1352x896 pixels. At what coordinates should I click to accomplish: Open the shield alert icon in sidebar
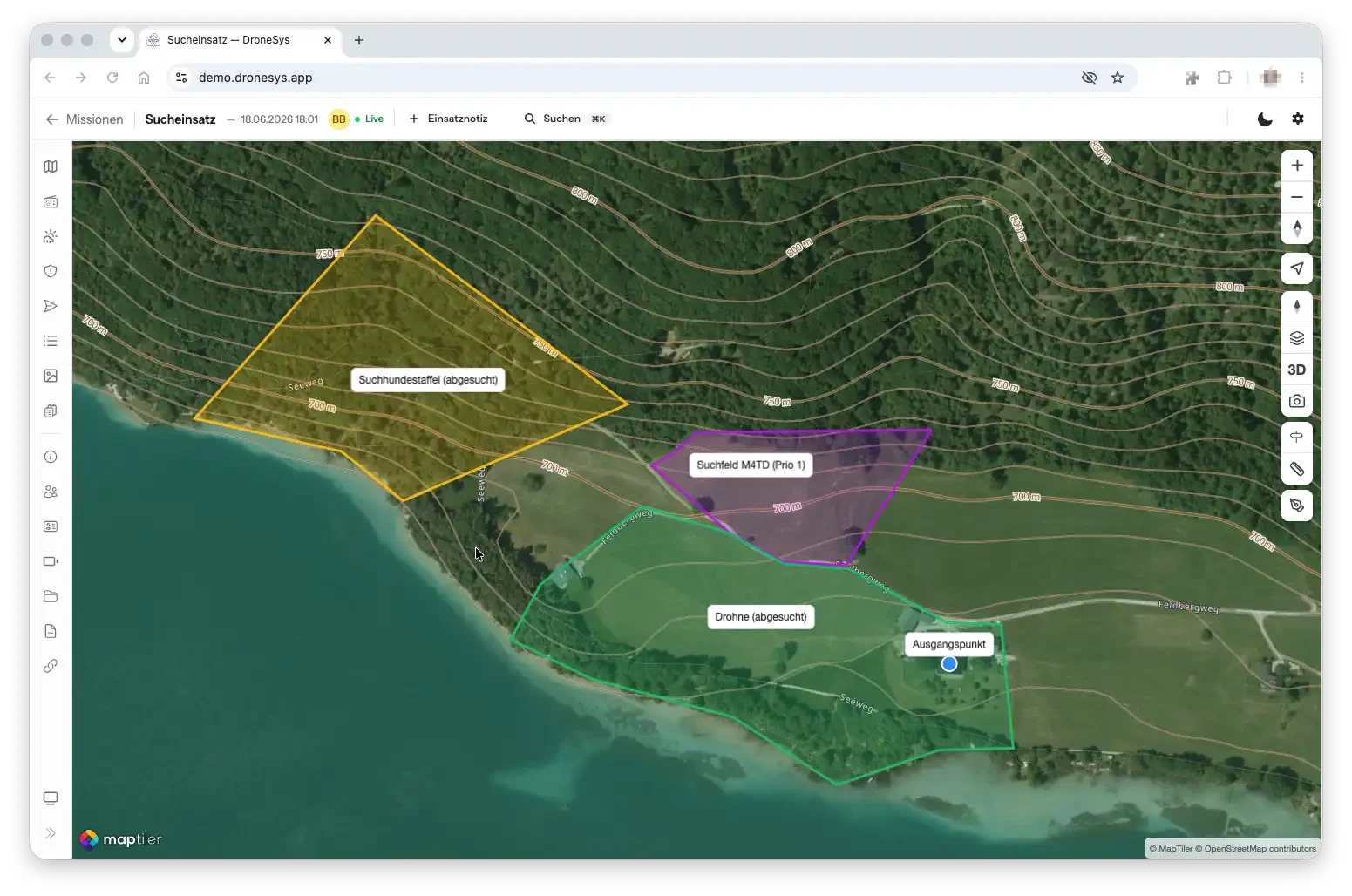pyautogui.click(x=51, y=271)
